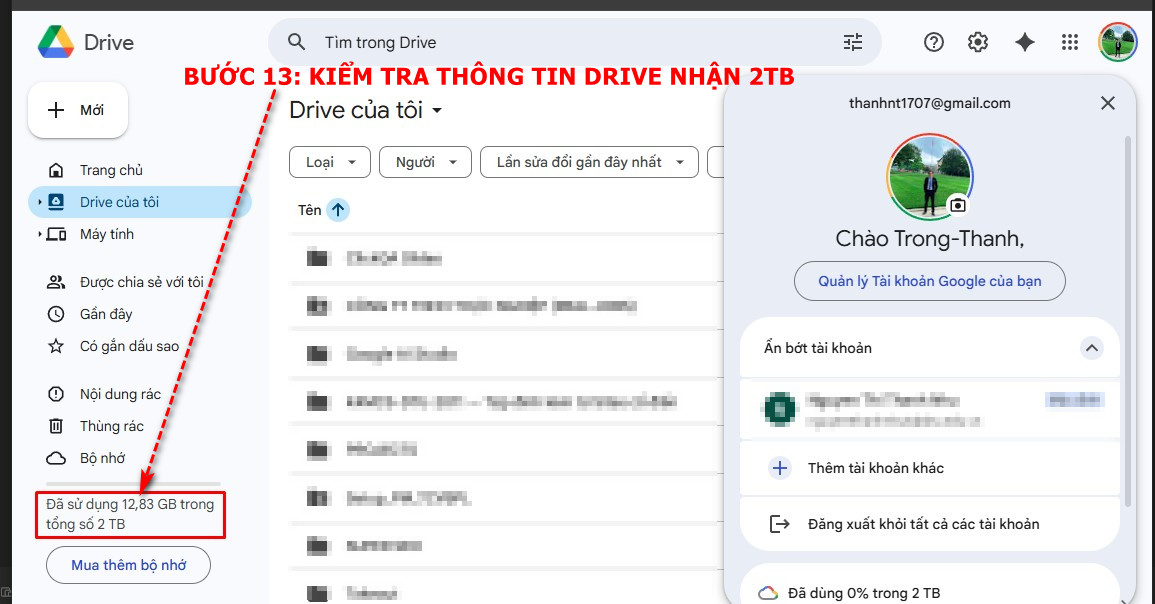Go to Trang chủ in sidebar
Image resolution: width=1155 pixels, height=604 pixels.
coord(111,170)
